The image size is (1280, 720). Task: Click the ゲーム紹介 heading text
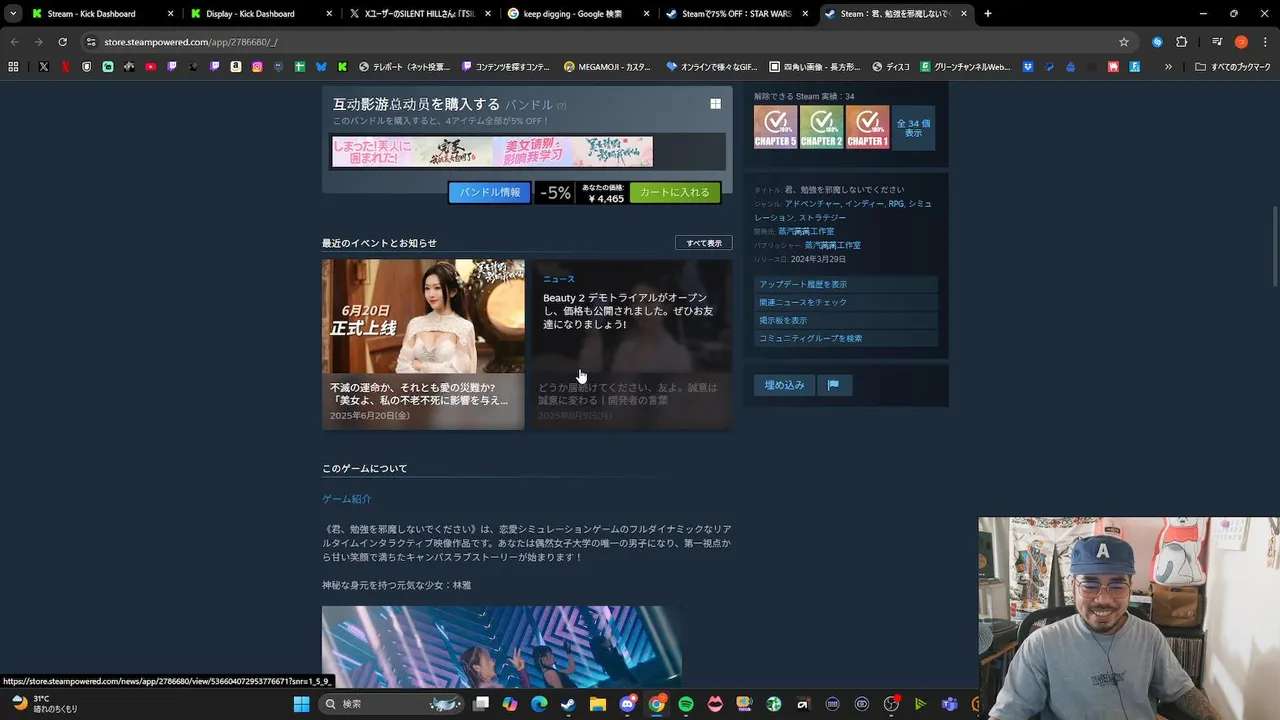[347, 499]
